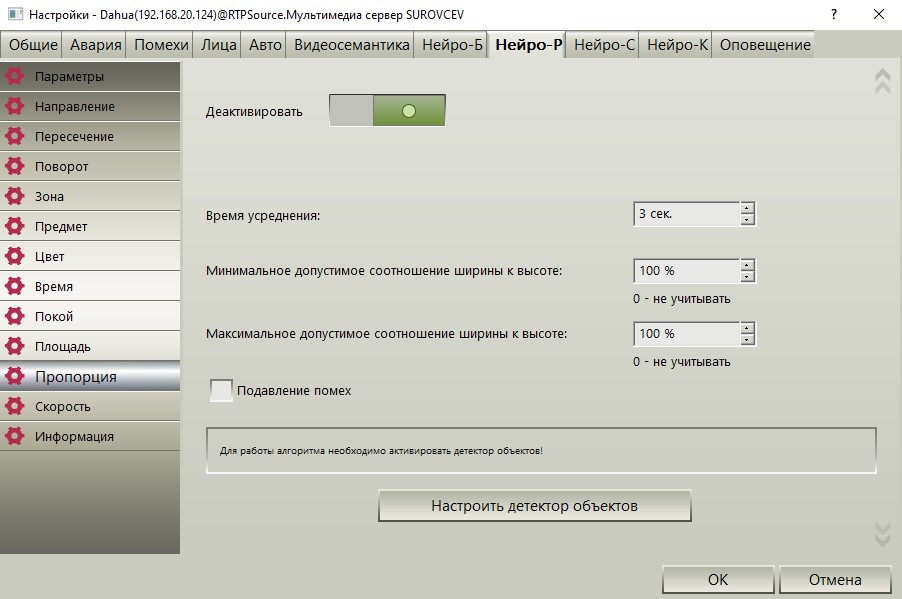Open the Лица tab

tap(219, 44)
